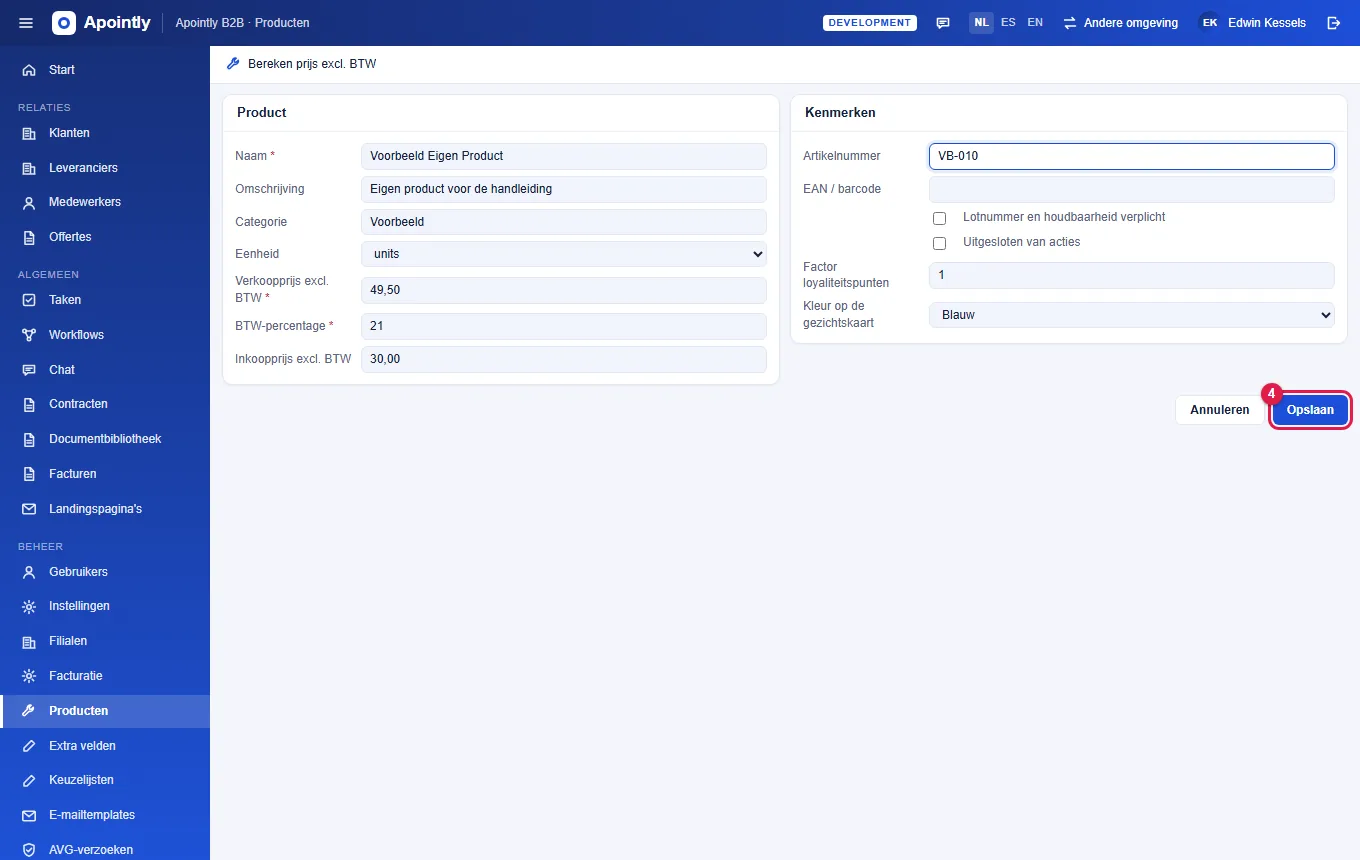Open Kleur op de gezichtskaart dropdown
This screenshot has width=1360, height=860.
tap(1131, 315)
